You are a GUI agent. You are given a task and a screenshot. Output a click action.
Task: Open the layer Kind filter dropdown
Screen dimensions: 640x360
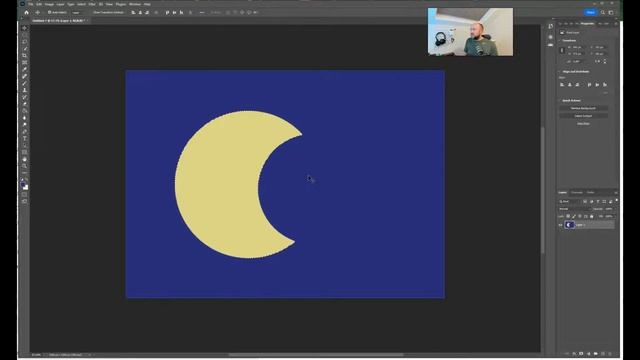(x=569, y=202)
